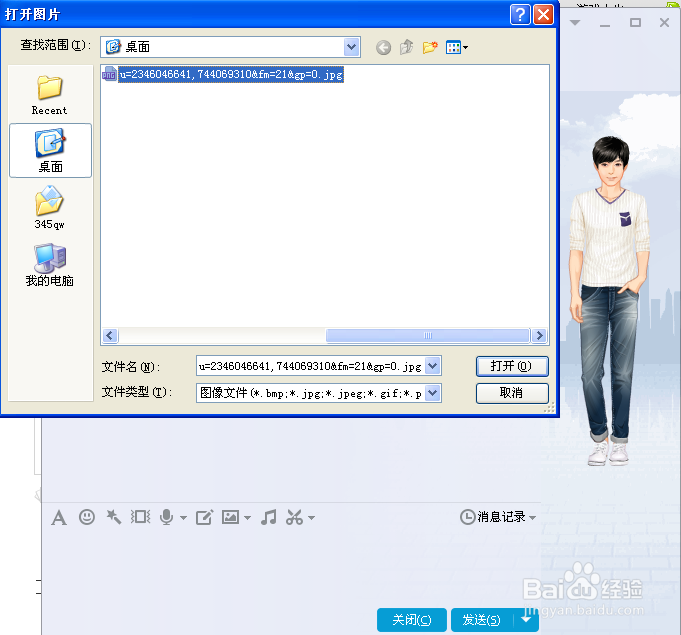Maximize the chat window
The width and height of the screenshot is (681, 635).
635,23
